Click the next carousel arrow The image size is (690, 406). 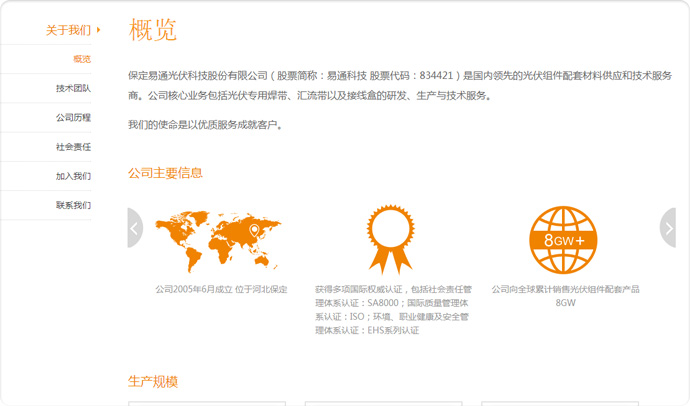pyautogui.click(x=668, y=228)
